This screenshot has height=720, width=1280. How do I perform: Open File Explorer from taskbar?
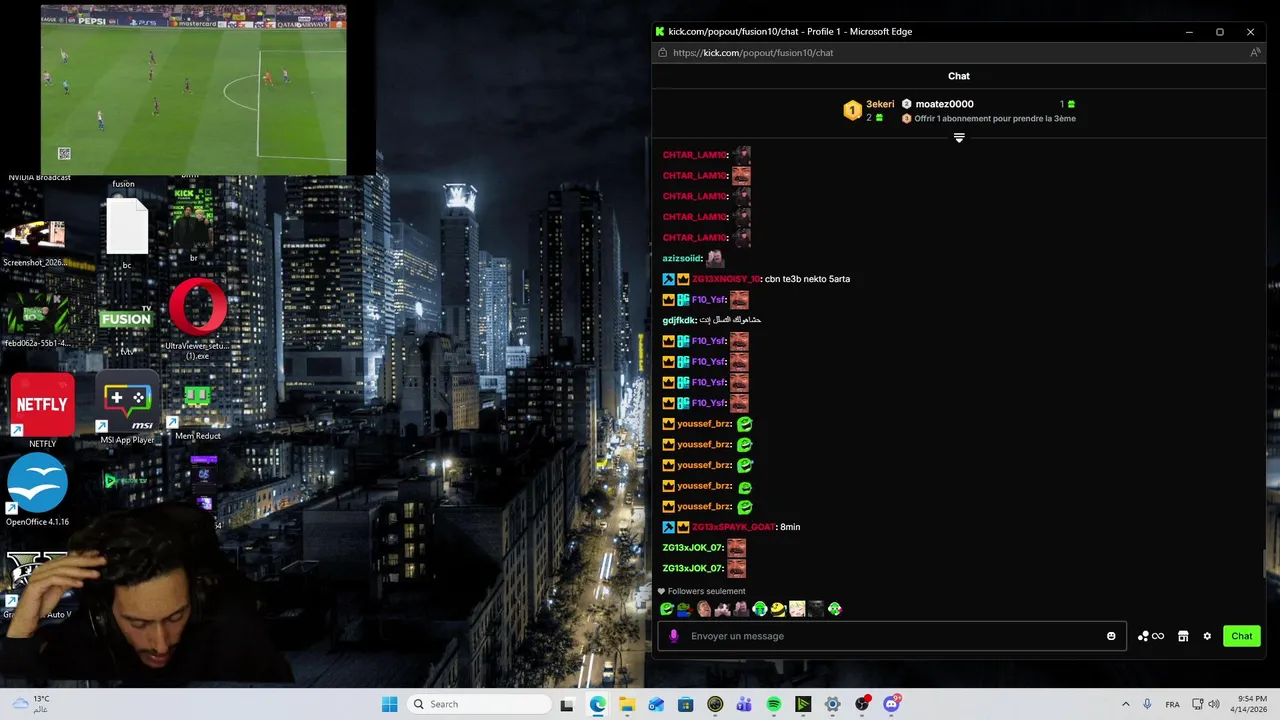627,704
